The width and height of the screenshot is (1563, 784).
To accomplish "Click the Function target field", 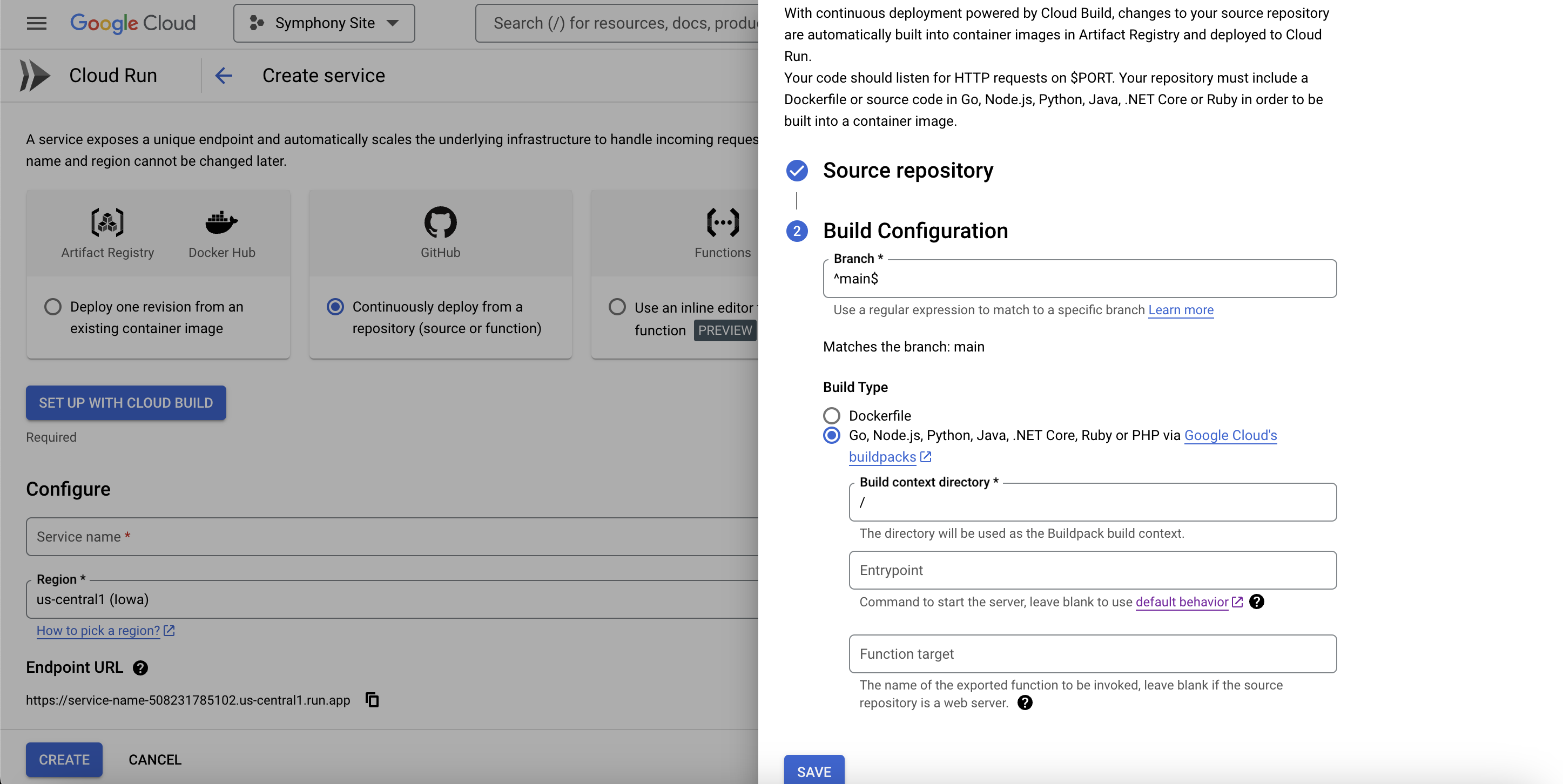I will [1092, 653].
